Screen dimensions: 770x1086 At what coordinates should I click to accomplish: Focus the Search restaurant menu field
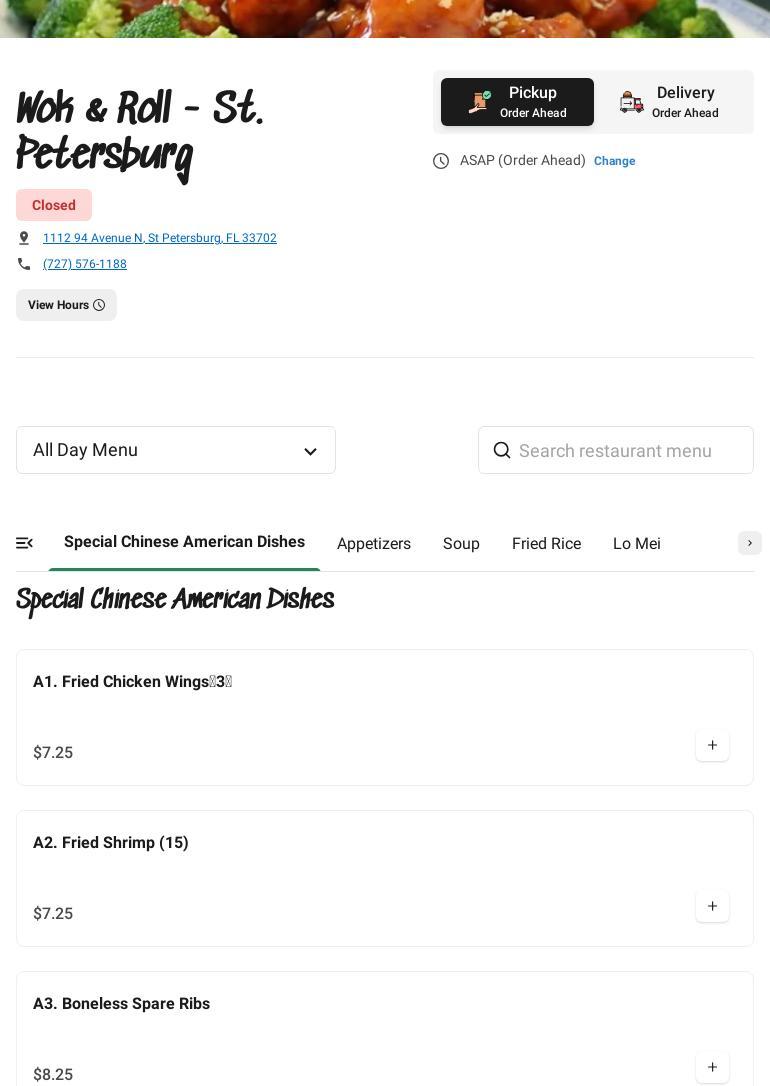[x=630, y=451]
